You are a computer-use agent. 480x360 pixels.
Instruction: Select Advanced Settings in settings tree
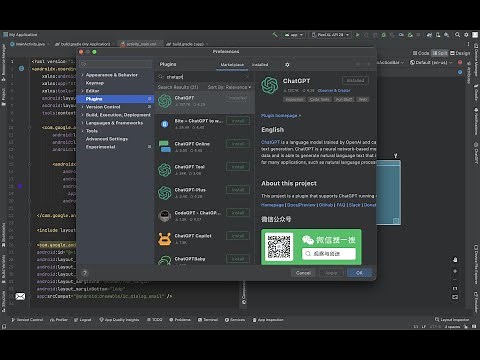click(107, 139)
